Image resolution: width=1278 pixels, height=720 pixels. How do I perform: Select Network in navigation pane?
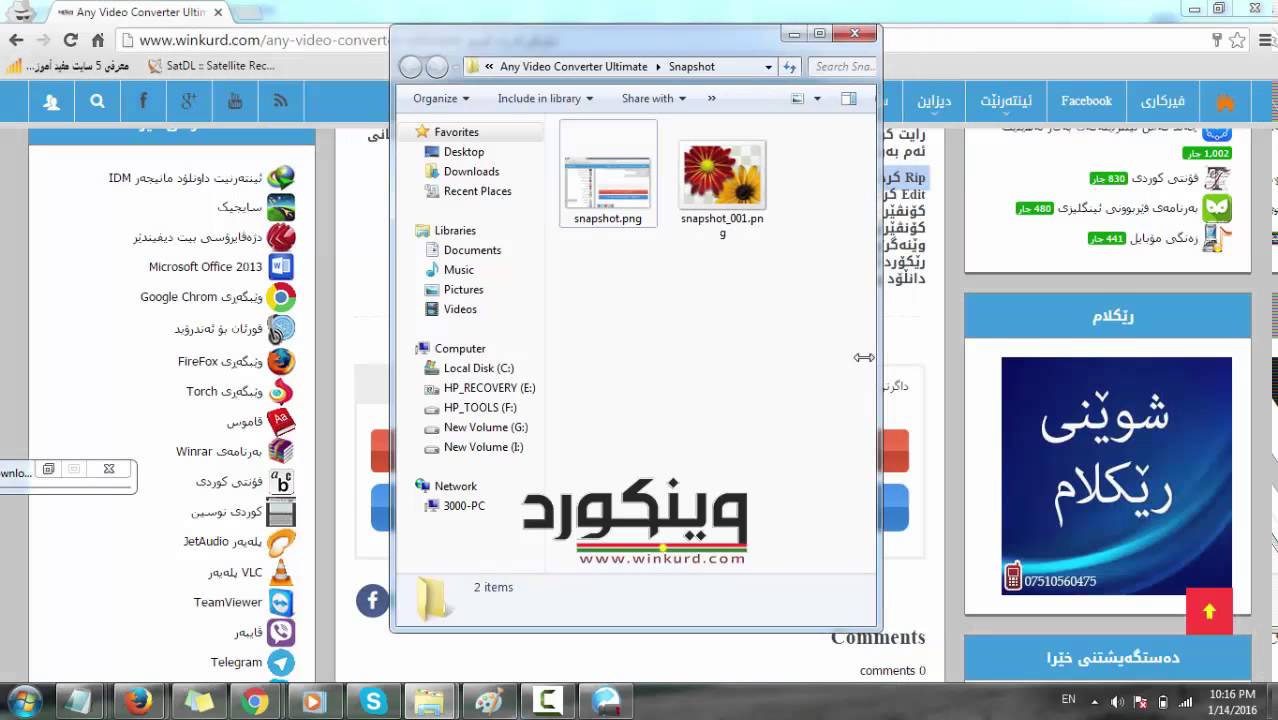(x=455, y=486)
